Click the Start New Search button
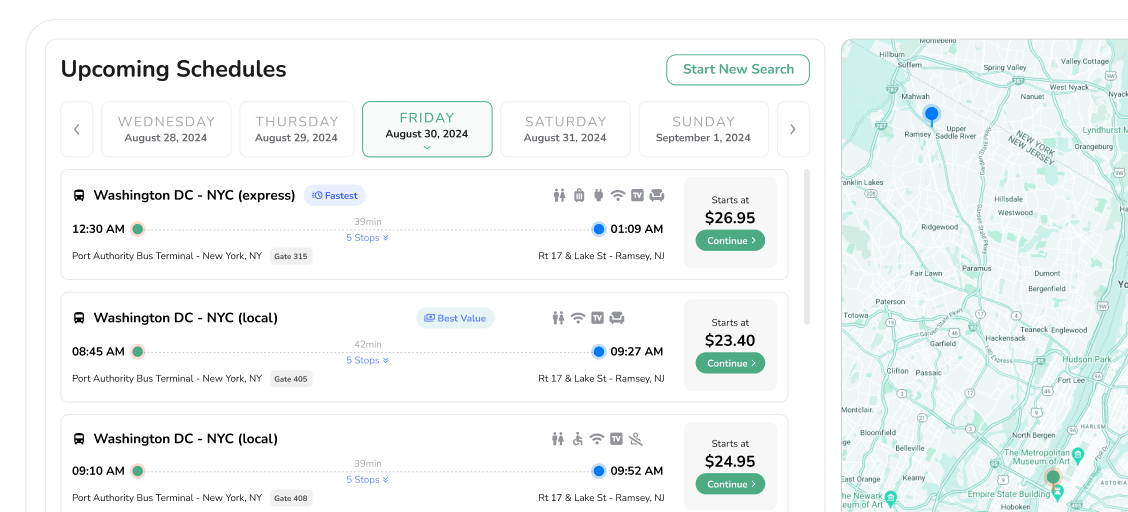 738,70
